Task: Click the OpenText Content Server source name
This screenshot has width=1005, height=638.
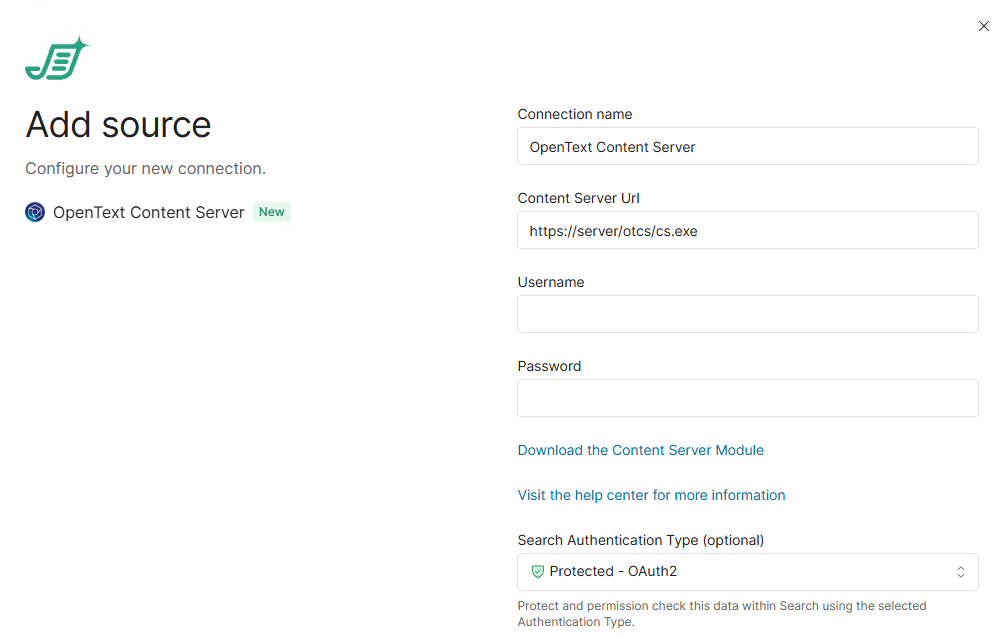Action: pos(148,212)
